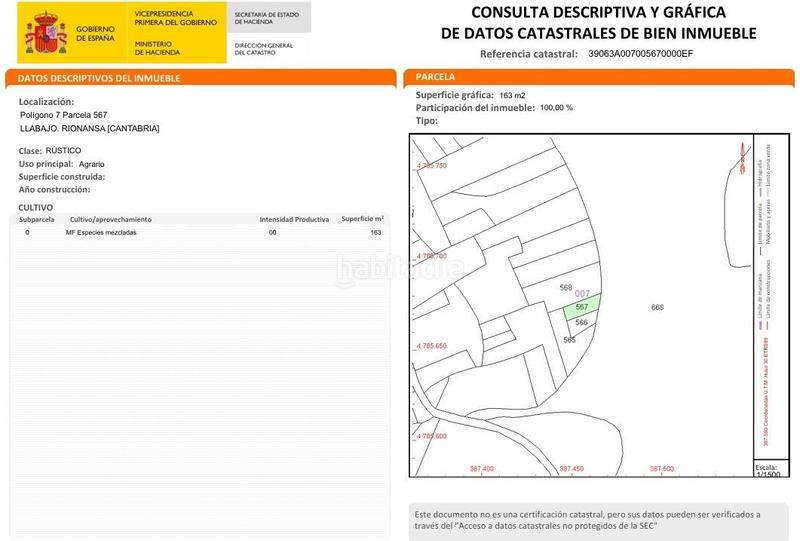This screenshot has width=800, height=541.
Task: Click the 'GOBIERNO DE ESPAÑA' text
Action: click(x=95, y=34)
